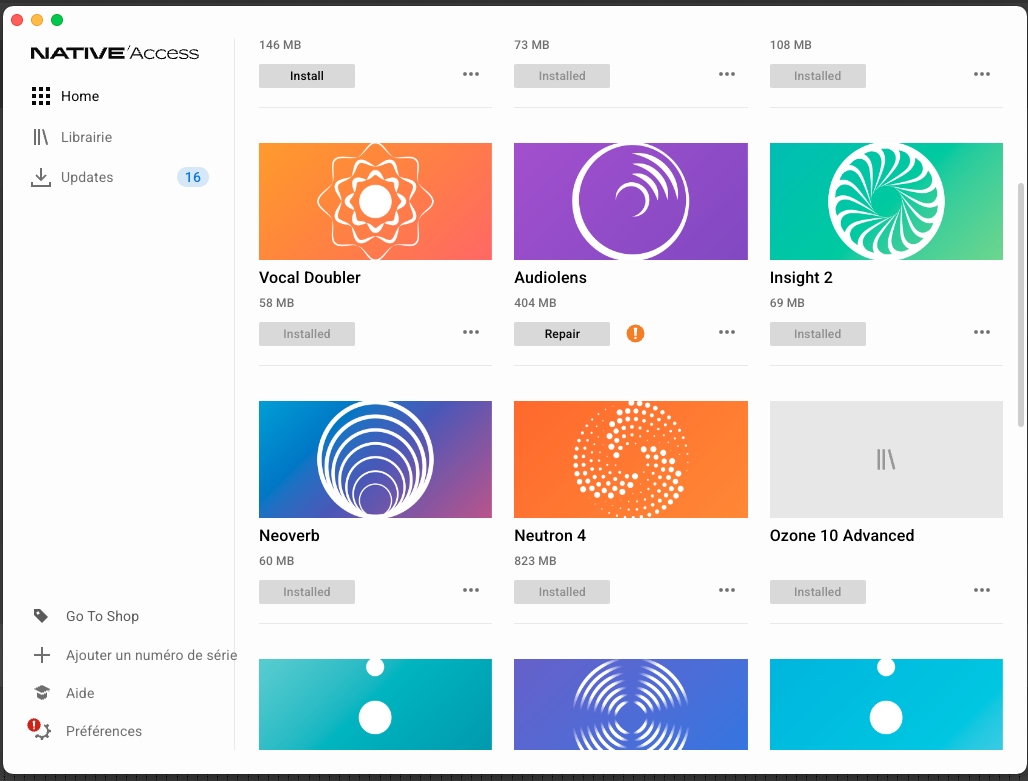
Task: Click the vertical scrollbar on the right
Action: pos(1021,305)
